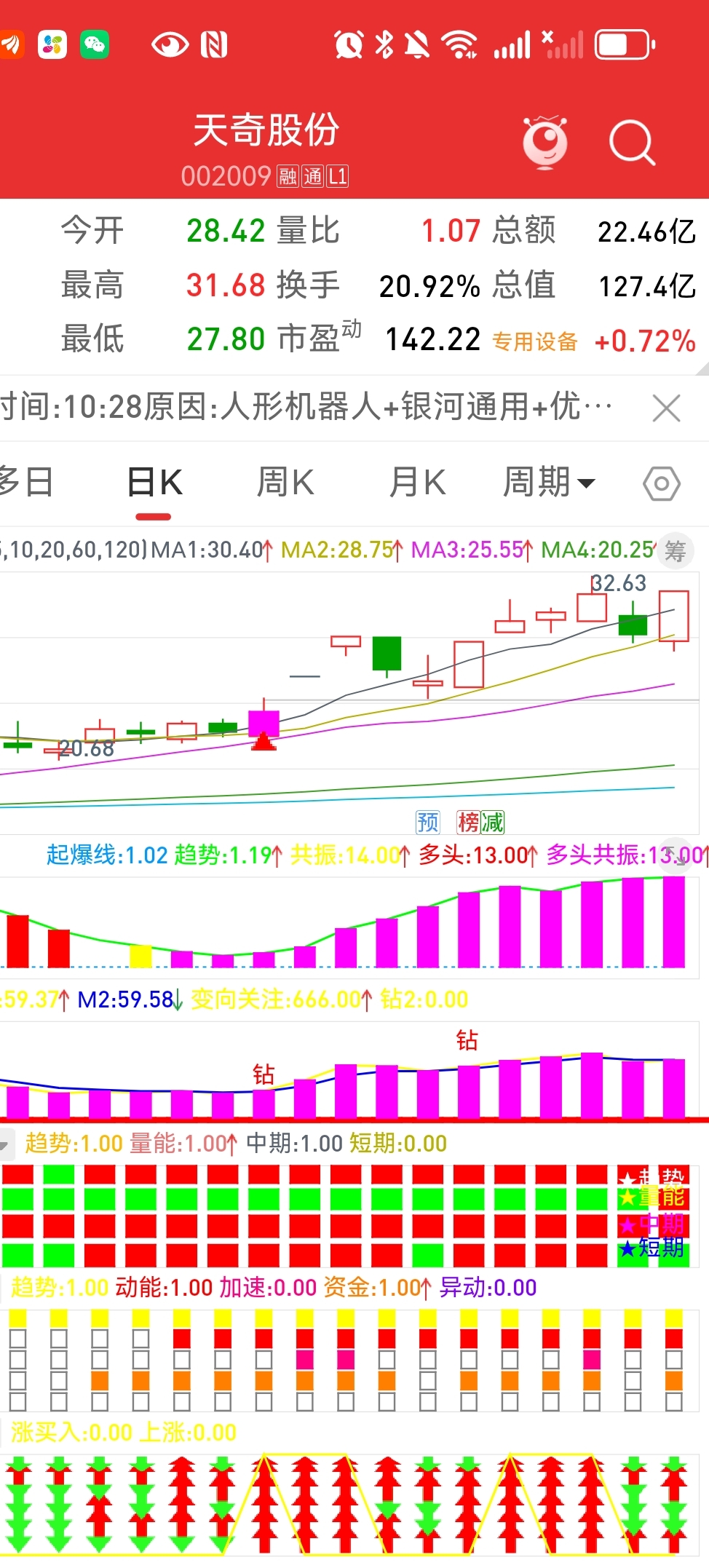Tap the 筹 chip distribution button
The height and width of the screenshot is (1568, 709).
[676, 551]
